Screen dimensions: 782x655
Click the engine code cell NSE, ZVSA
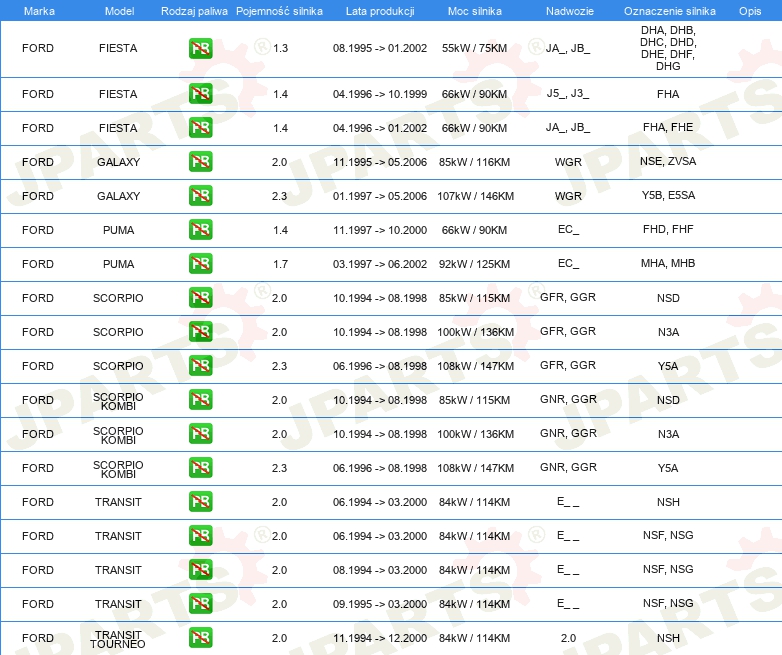pos(668,161)
